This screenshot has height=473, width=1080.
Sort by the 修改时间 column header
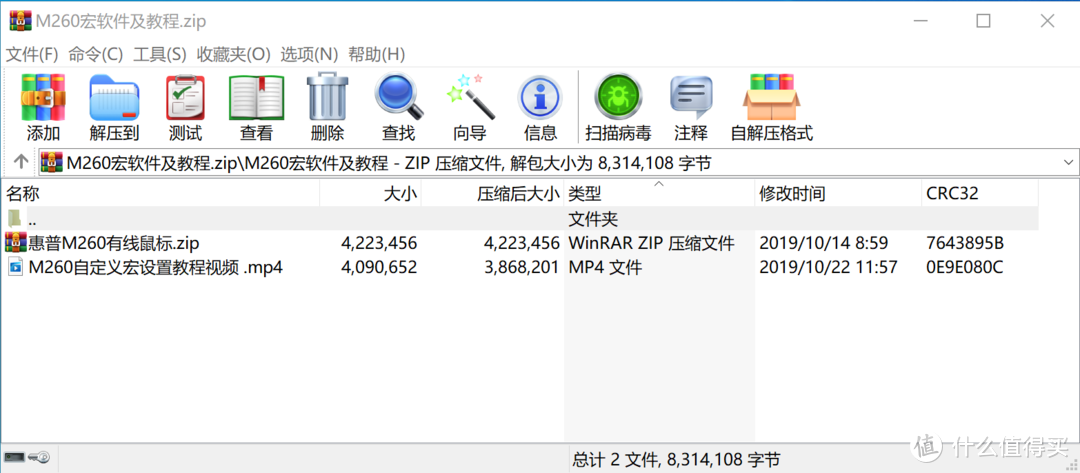(x=838, y=193)
